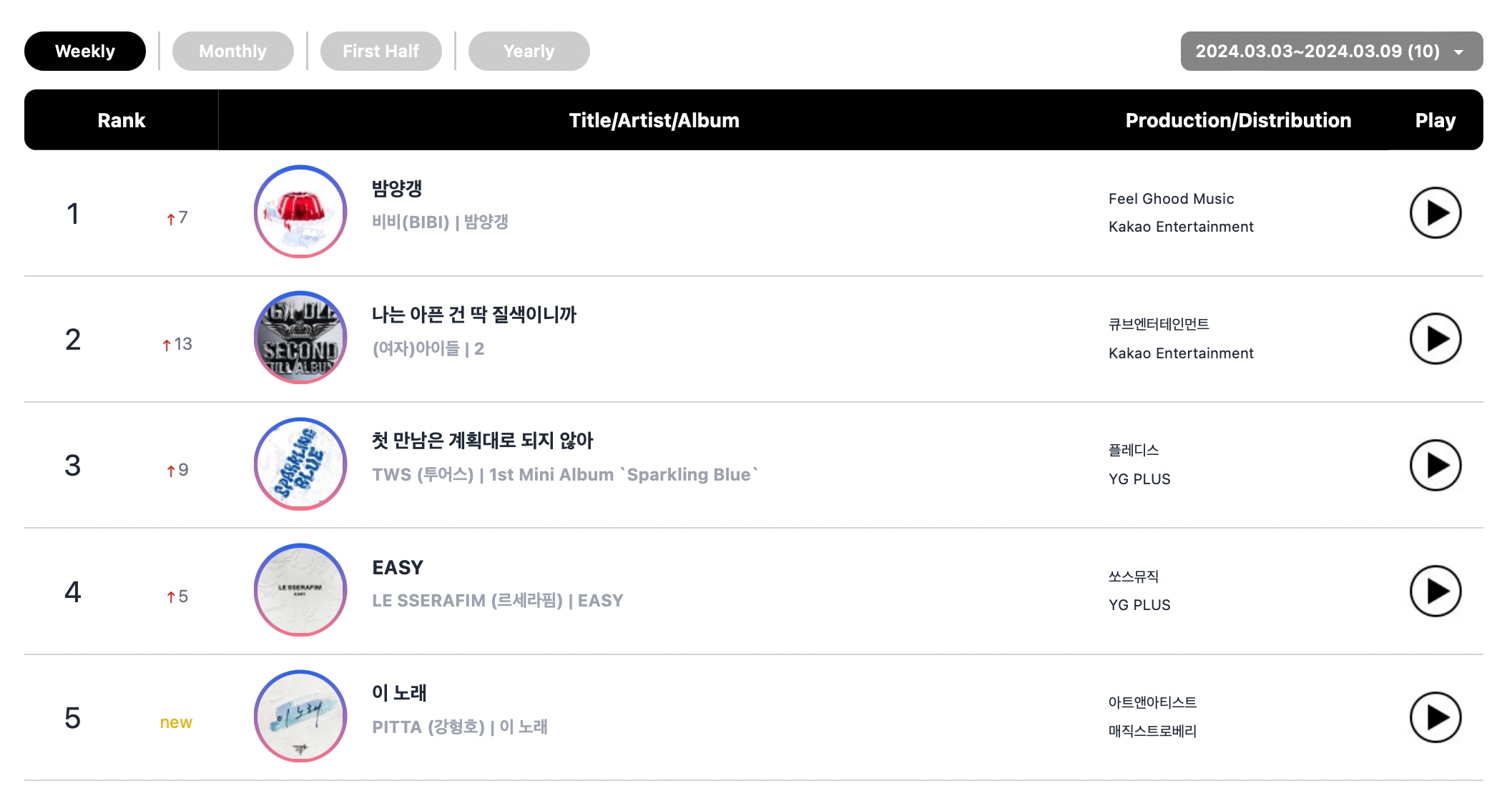Viewport: 1512px width, 791px height.
Task: Play the (여자)아이들 track at rank 2
Action: pos(1435,339)
